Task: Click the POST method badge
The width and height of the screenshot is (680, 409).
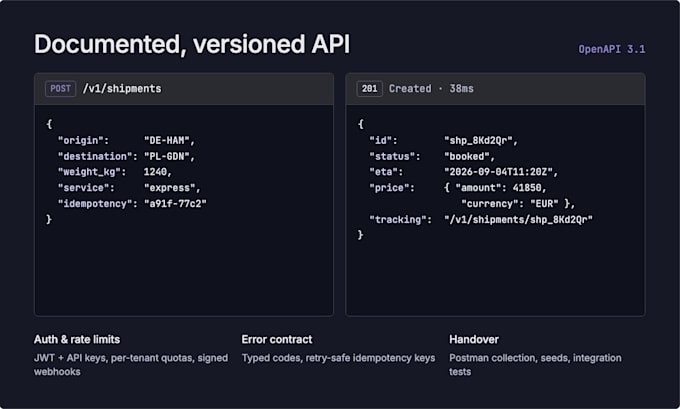Action: pos(60,89)
